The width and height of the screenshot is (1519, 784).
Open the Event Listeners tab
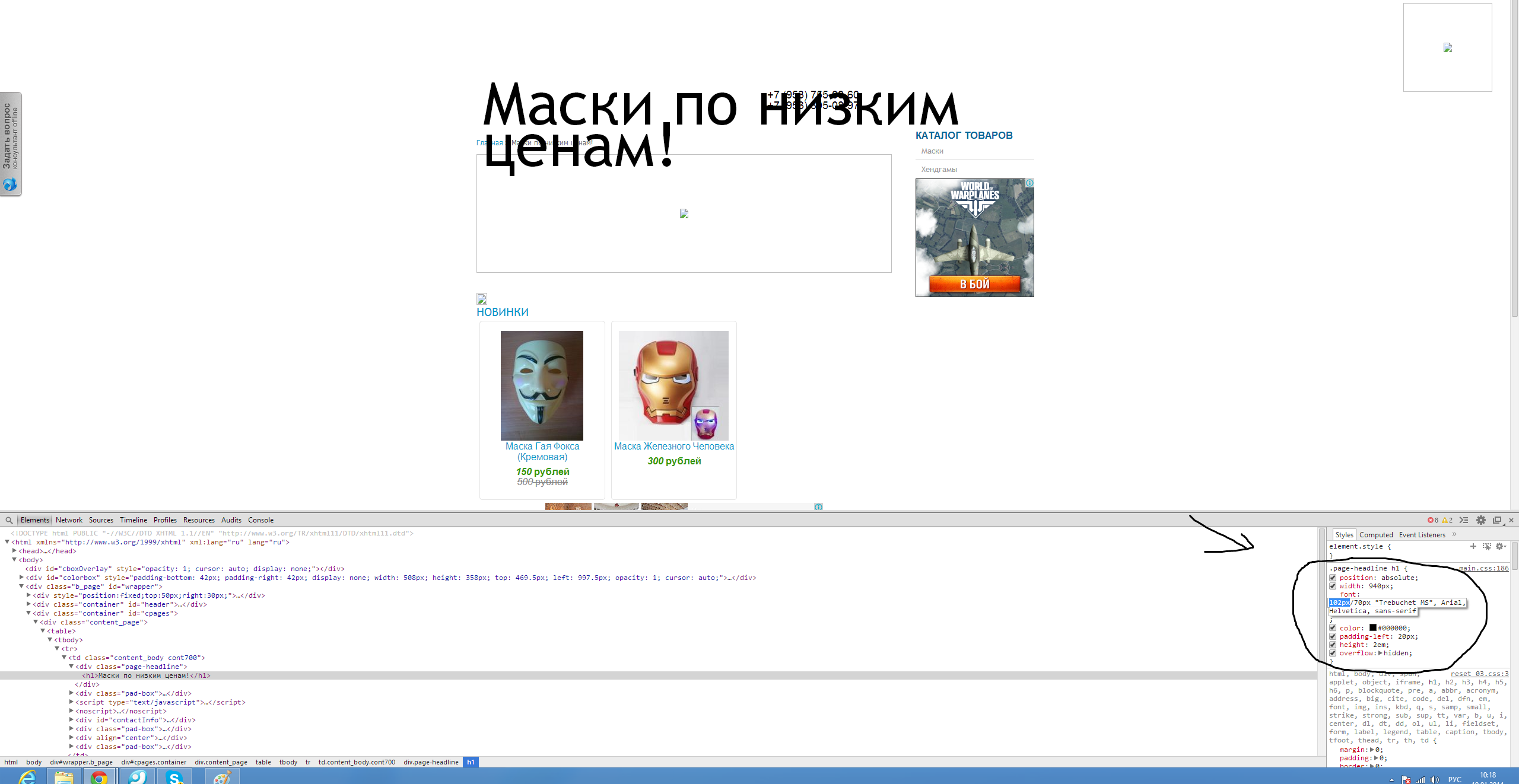click(1422, 535)
